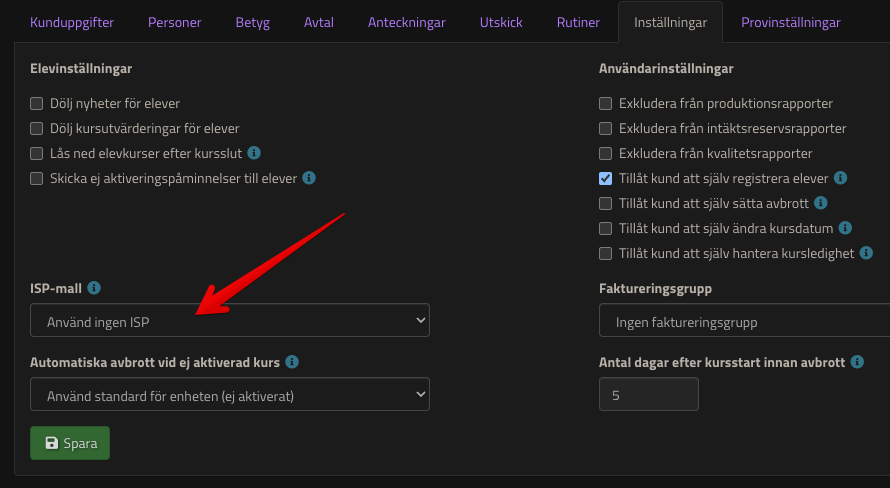The image size is (890, 488).
Task: Click info icon beside Lås ned elevkurser
Action: pyautogui.click(x=254, y=153)
